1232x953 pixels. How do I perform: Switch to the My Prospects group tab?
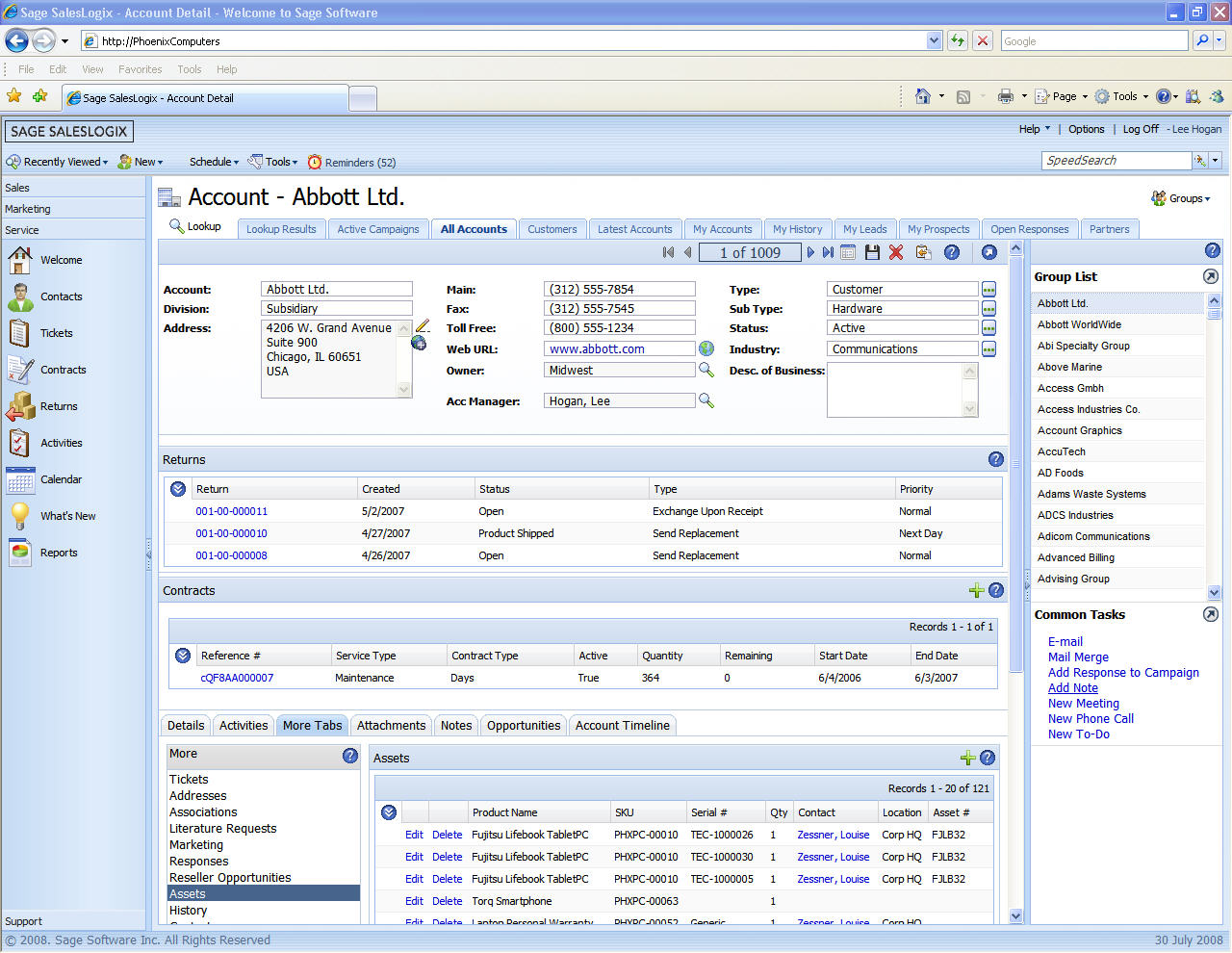click(938, 229)
